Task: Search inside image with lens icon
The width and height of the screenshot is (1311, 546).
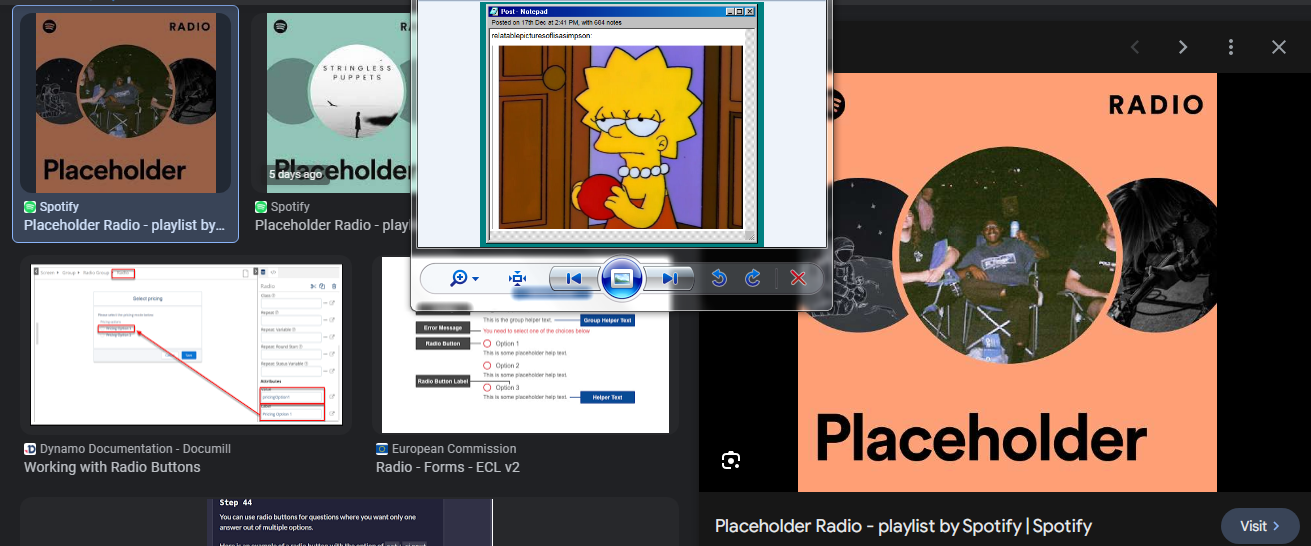Action: 731,460
